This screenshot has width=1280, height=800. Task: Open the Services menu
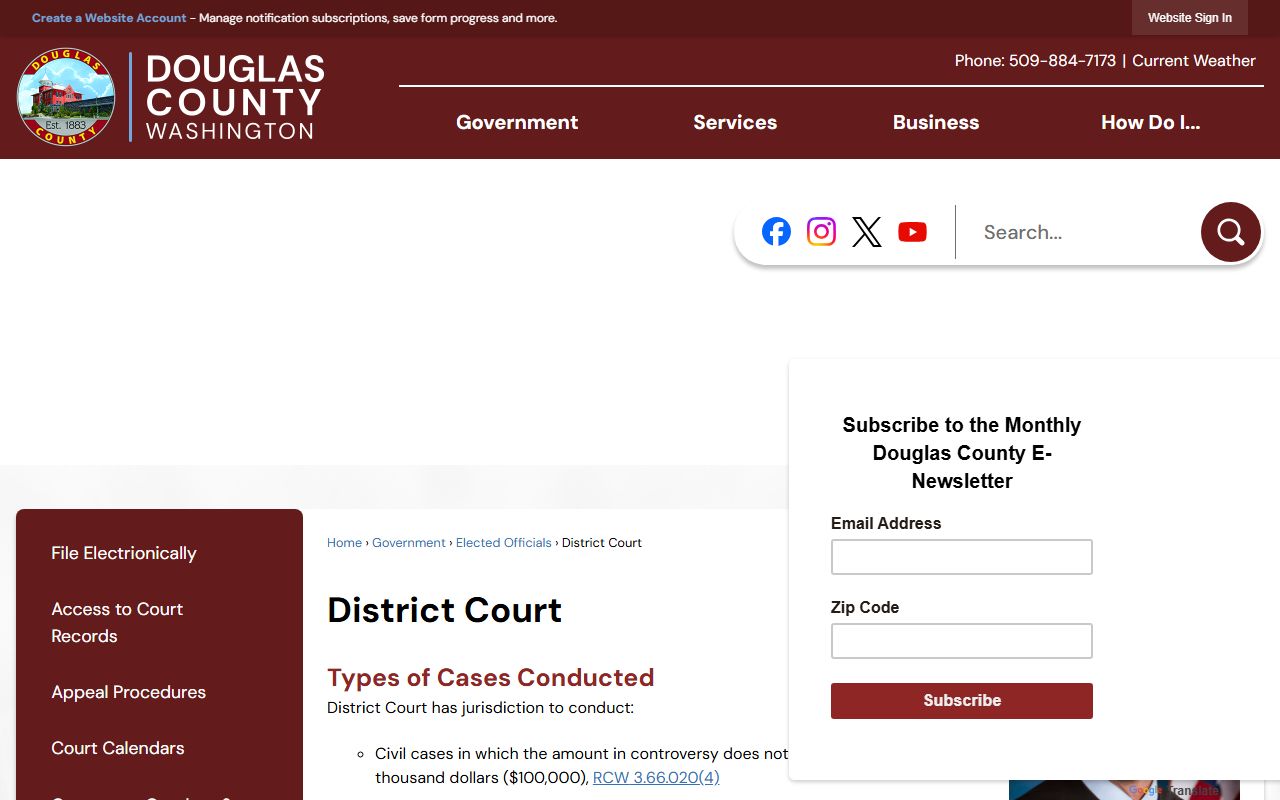(735, 122)
